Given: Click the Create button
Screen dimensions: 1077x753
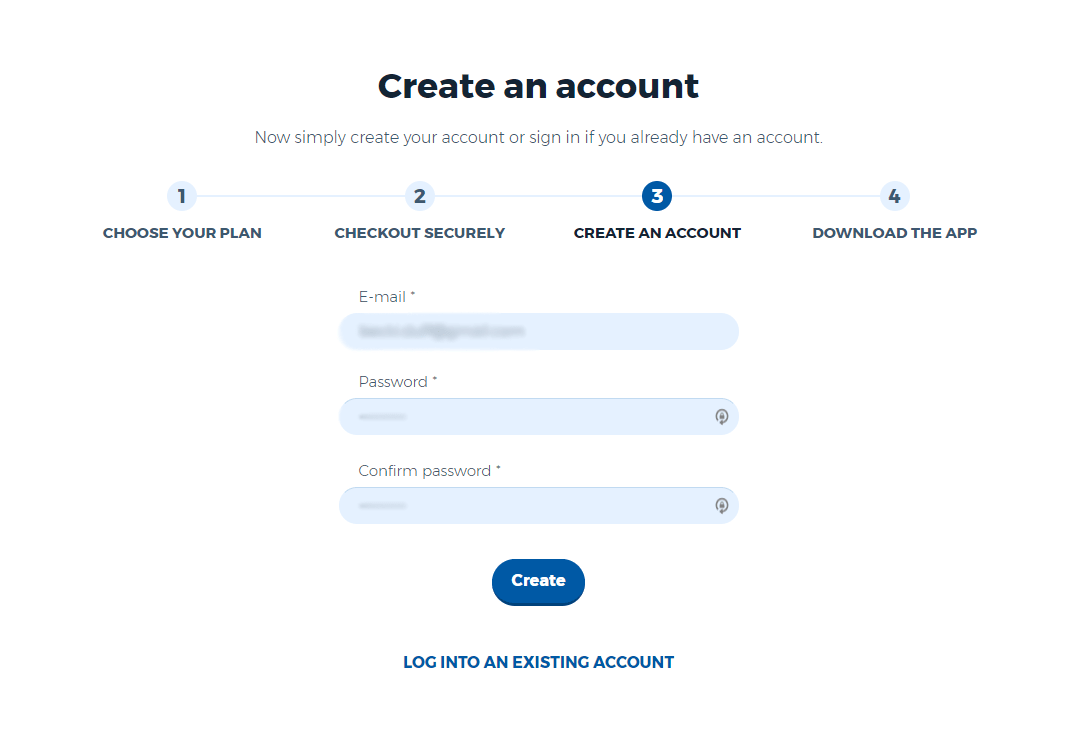Looking at the screenshot, I should (538, 582).
